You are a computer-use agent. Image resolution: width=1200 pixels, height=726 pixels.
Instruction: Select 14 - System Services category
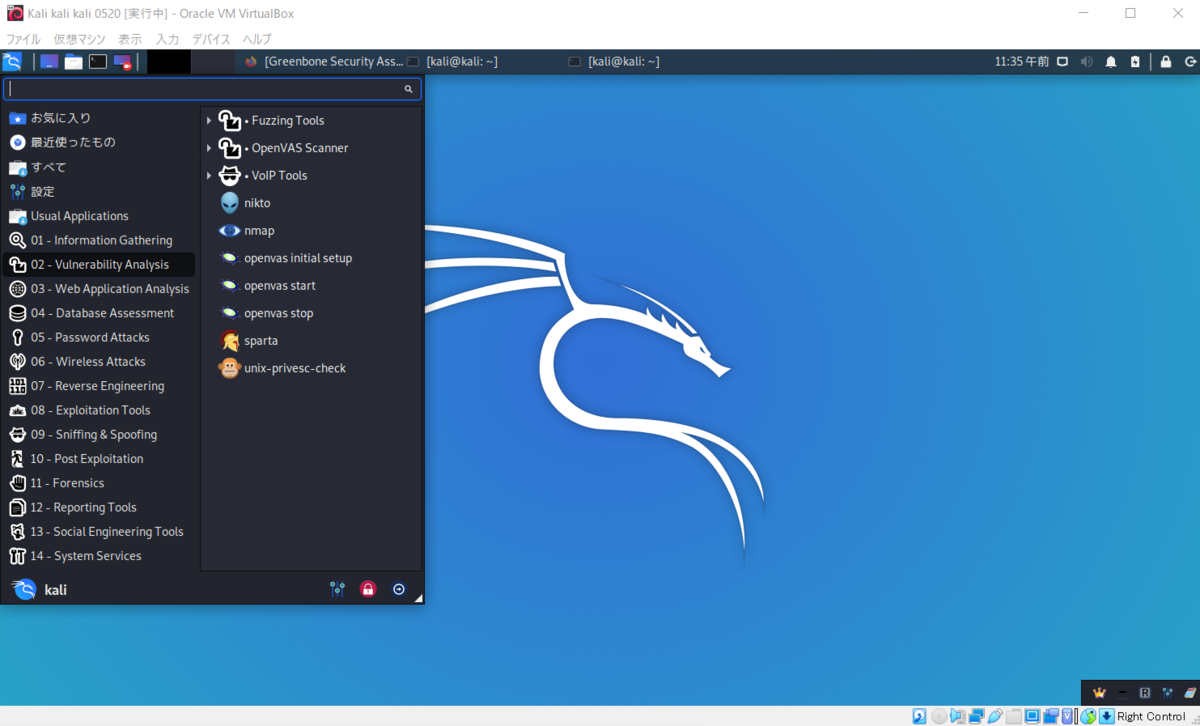[100, 556]
